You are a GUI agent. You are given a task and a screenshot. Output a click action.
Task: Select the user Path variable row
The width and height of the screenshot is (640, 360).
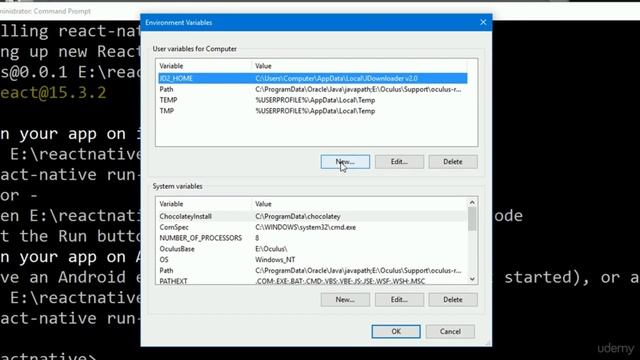[x=313, y=89]
